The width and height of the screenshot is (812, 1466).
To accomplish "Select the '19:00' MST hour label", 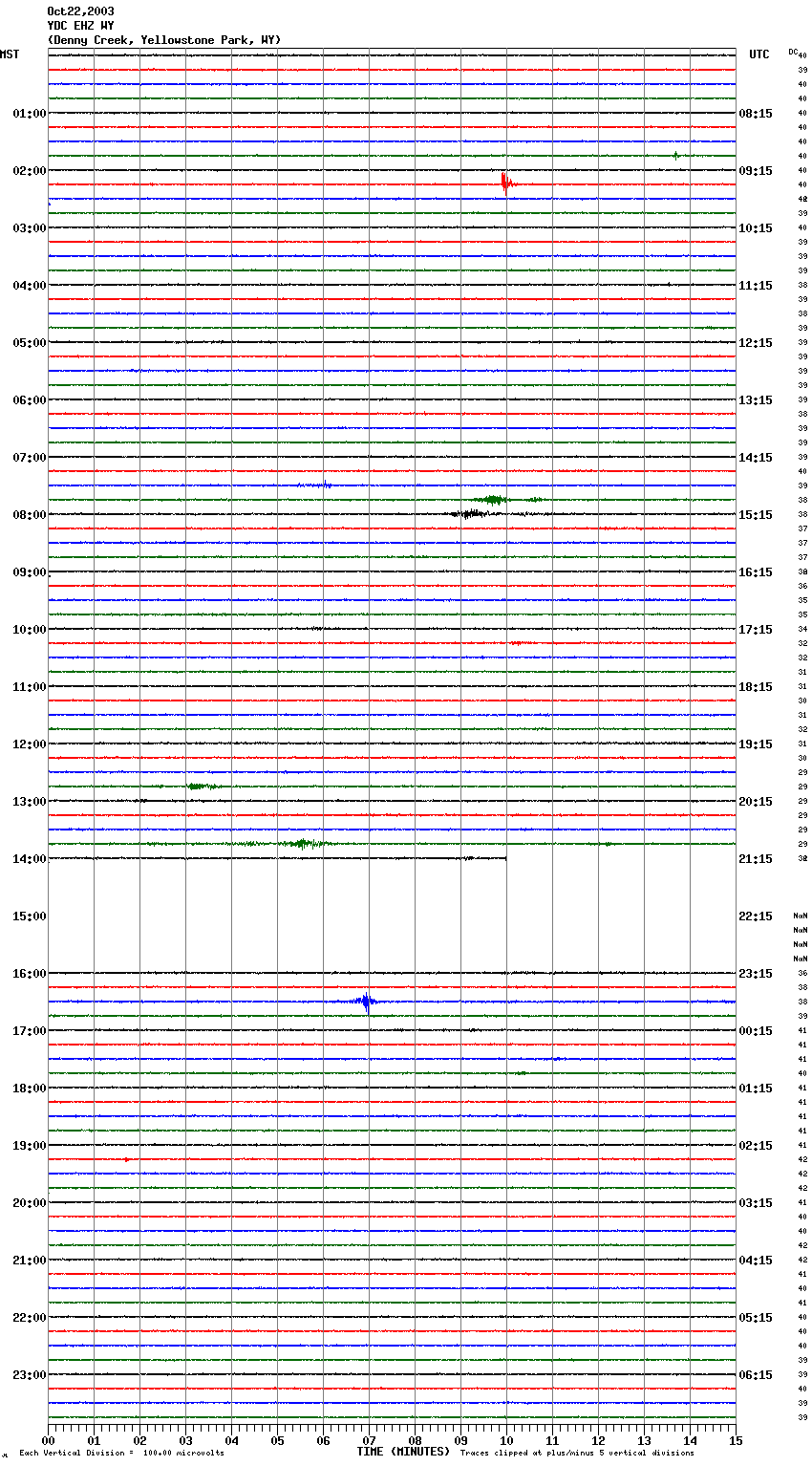I will point(30,1145).
